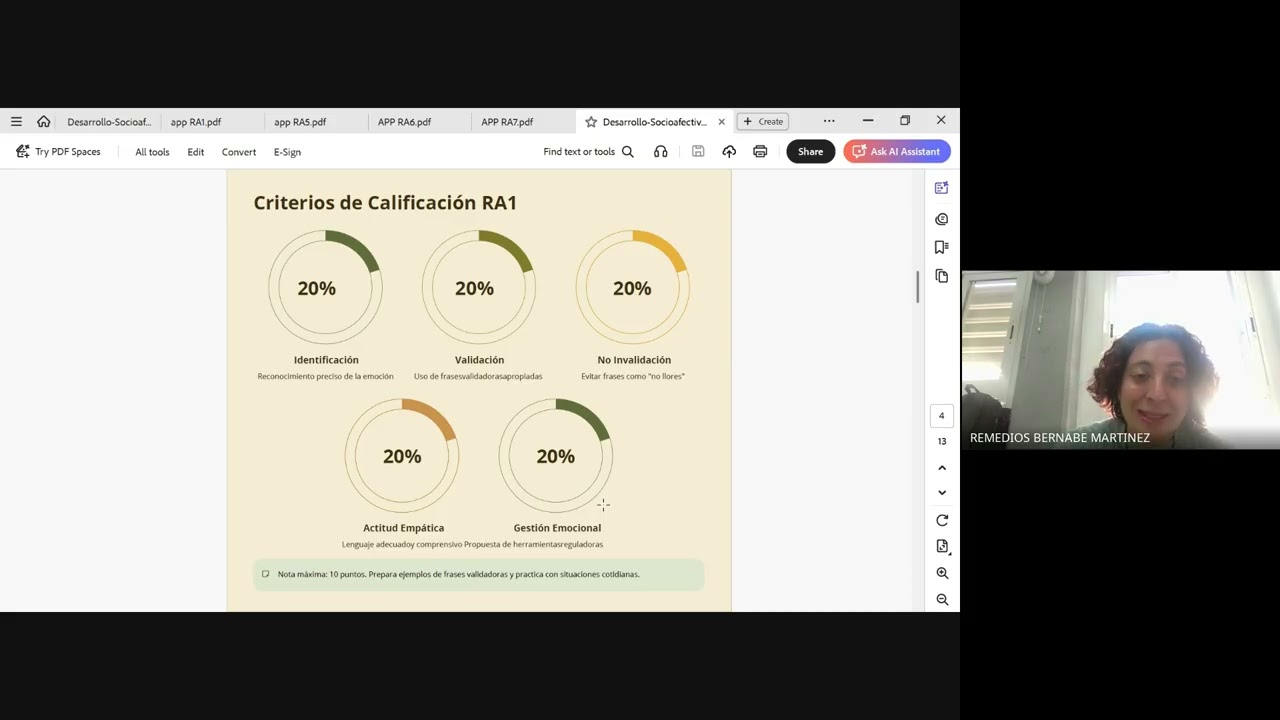Go to previous page arrow
Screen dimensions: 1280x720
pos(941,468)
